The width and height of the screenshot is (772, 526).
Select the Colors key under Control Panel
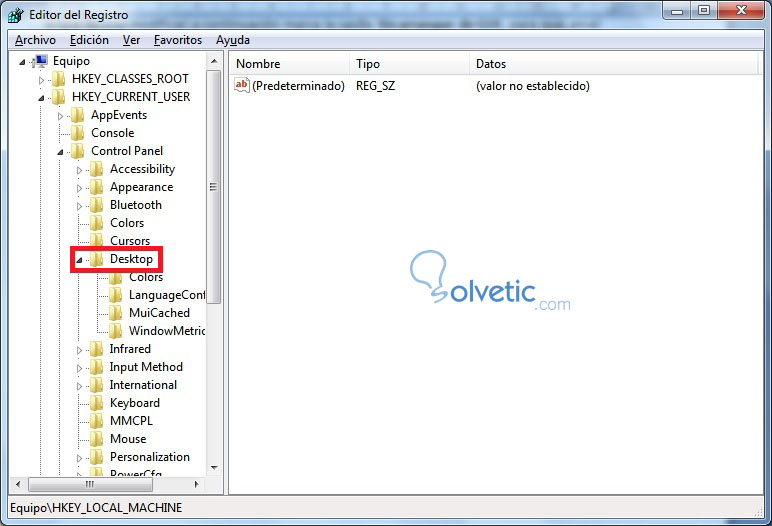point(127,223)
